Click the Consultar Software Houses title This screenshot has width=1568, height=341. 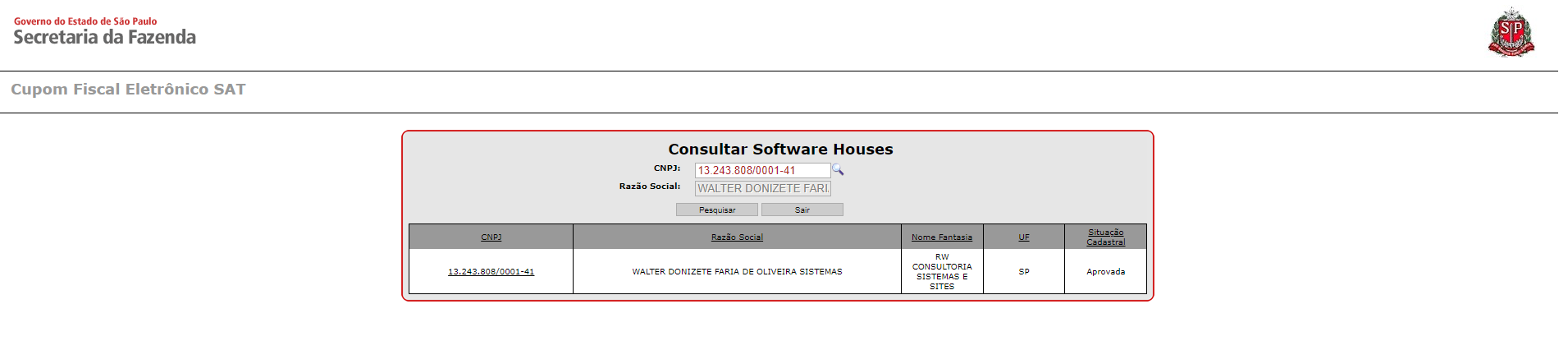point(780,149)
